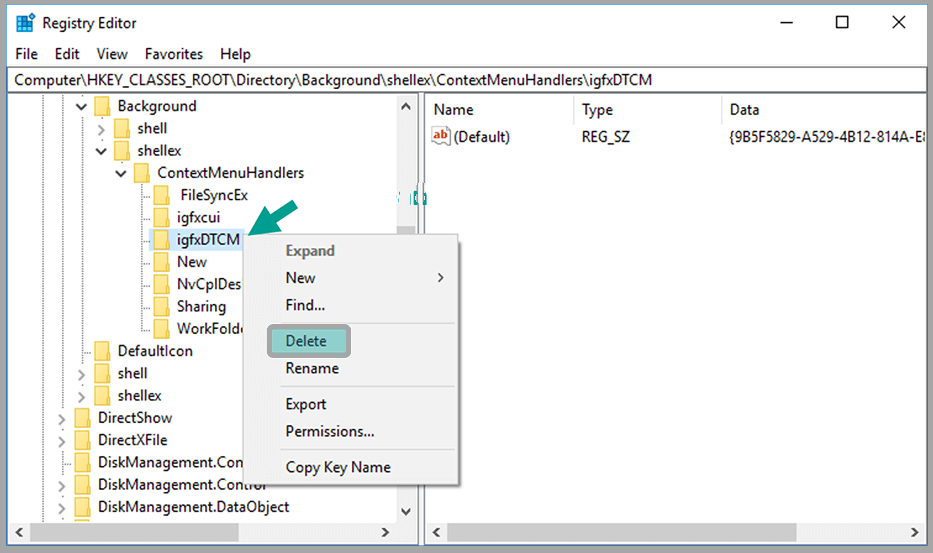Screen dimensions: 933x553
Task: Select the DefaultIcon key label
Action: 155,351
